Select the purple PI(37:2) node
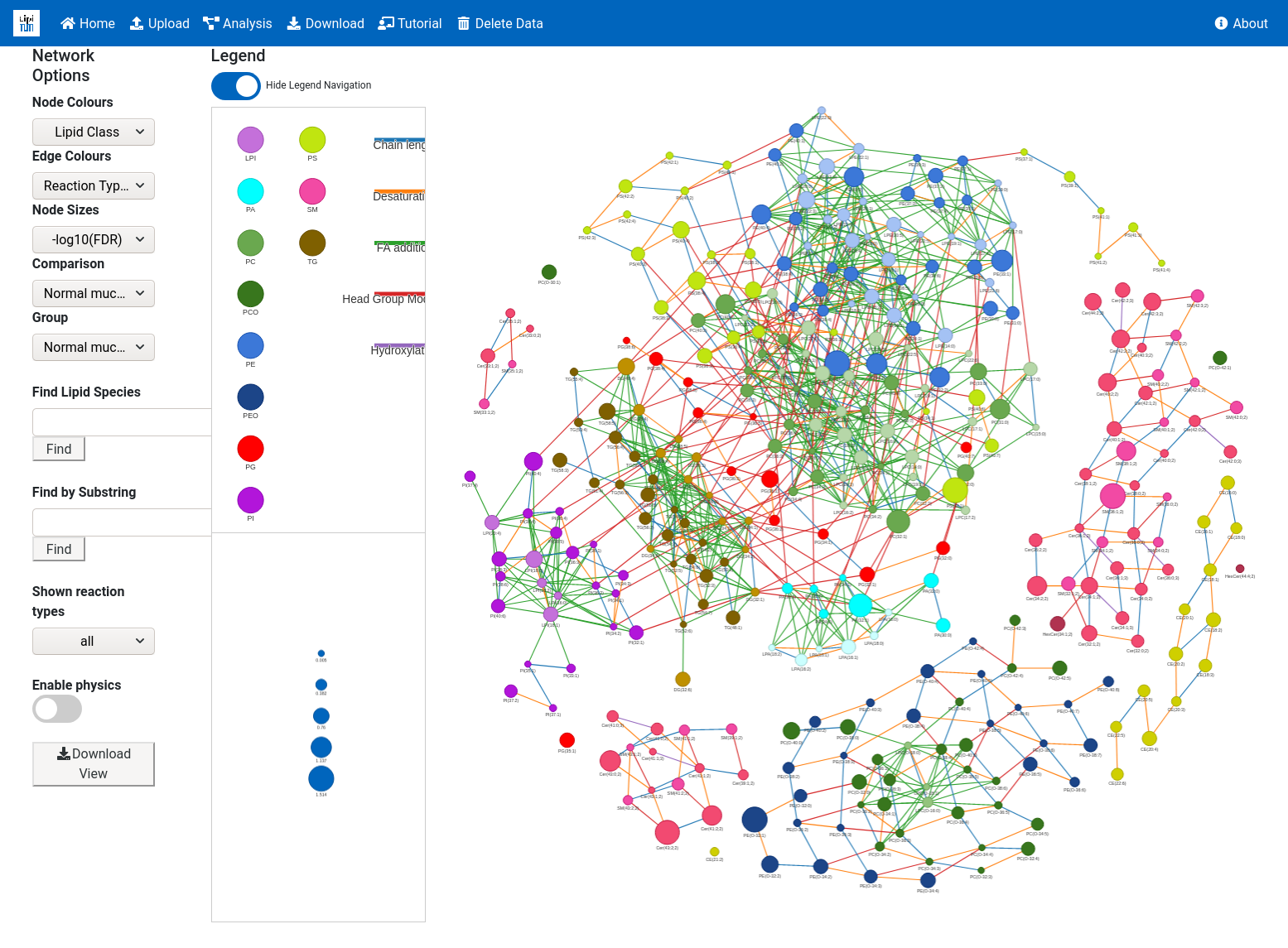This screenshot has width=1288, height=948. pos(511,691)
